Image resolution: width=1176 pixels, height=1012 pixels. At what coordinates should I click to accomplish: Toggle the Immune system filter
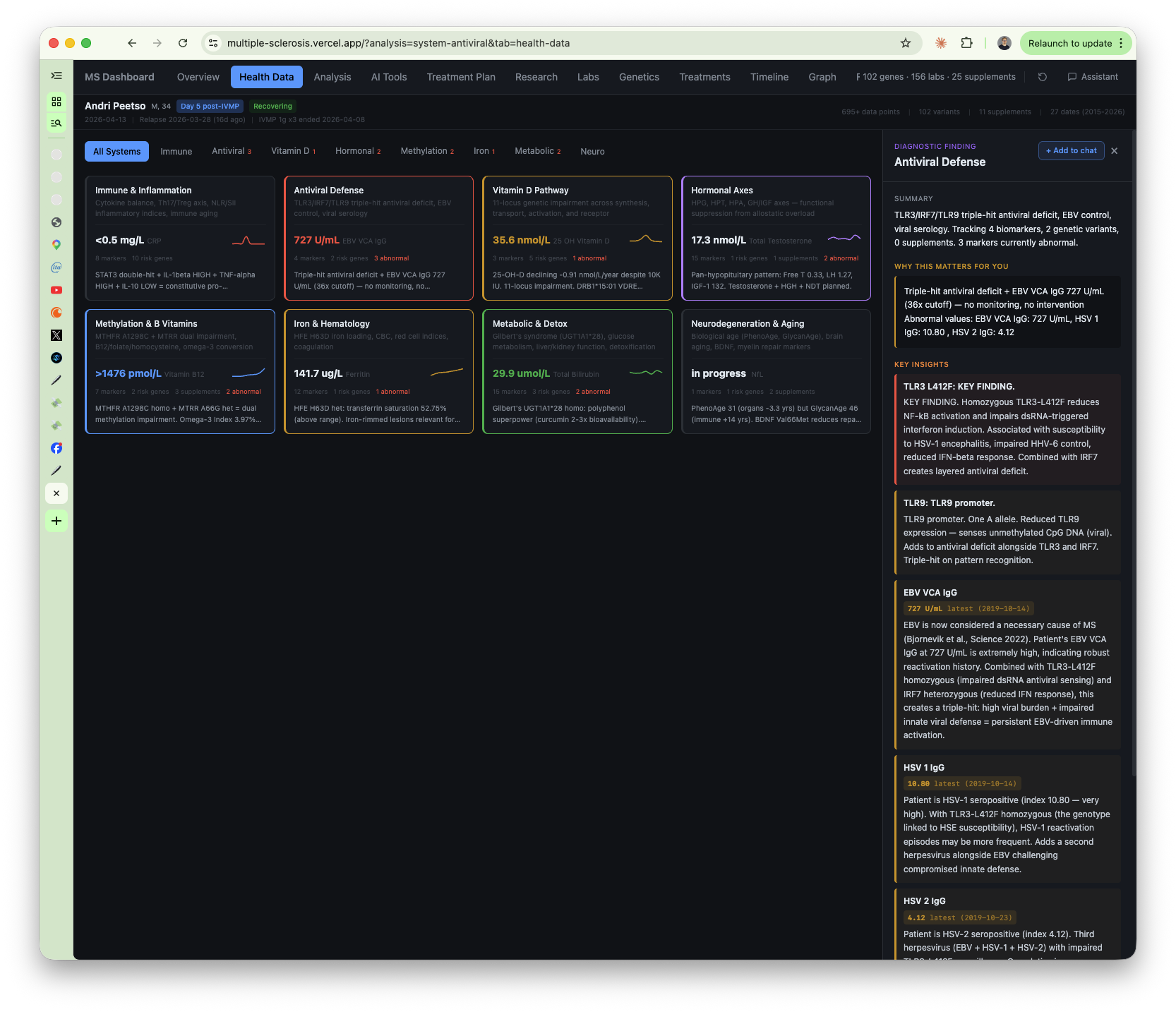click(176, 151)
